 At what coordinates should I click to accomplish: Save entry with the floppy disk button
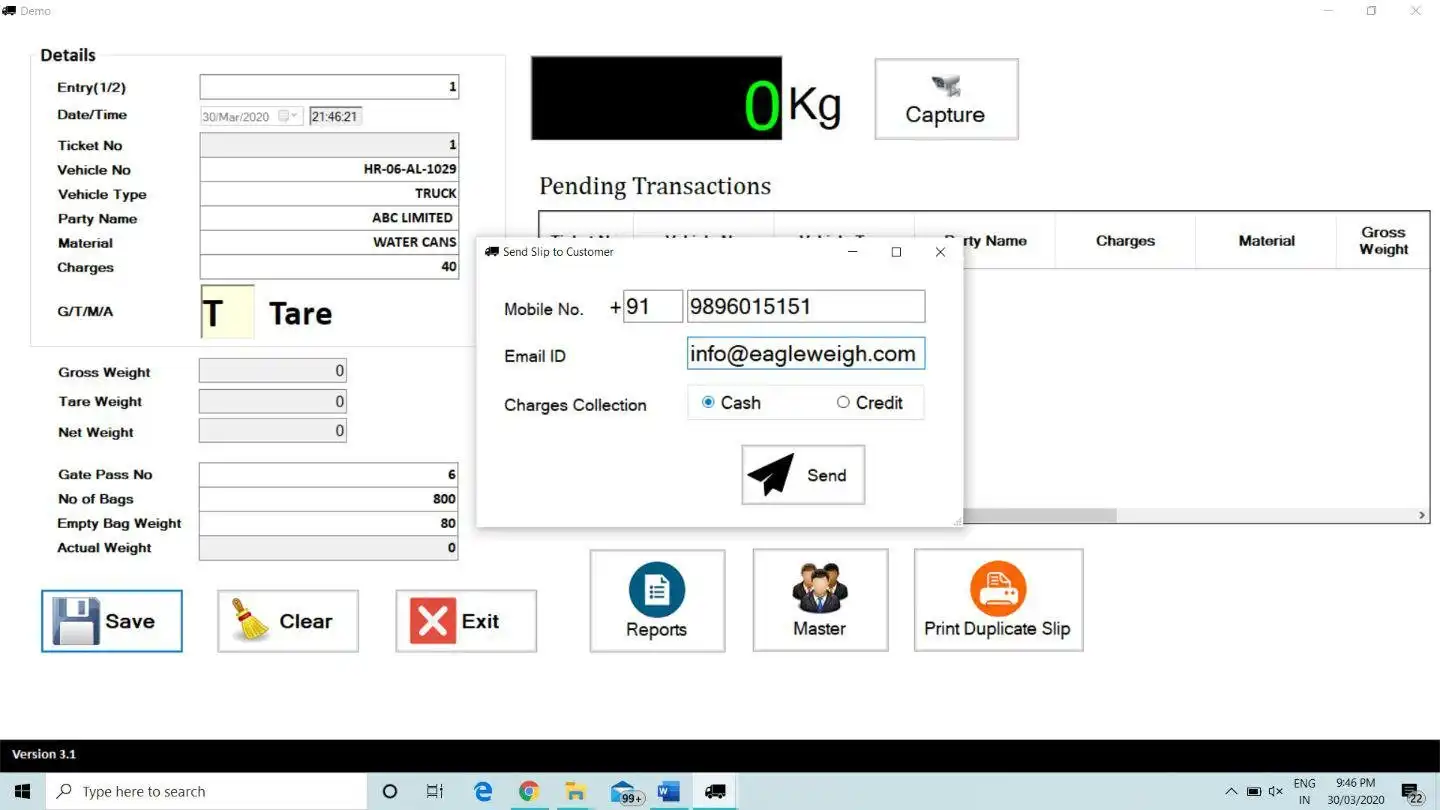(x=112, y=621)
